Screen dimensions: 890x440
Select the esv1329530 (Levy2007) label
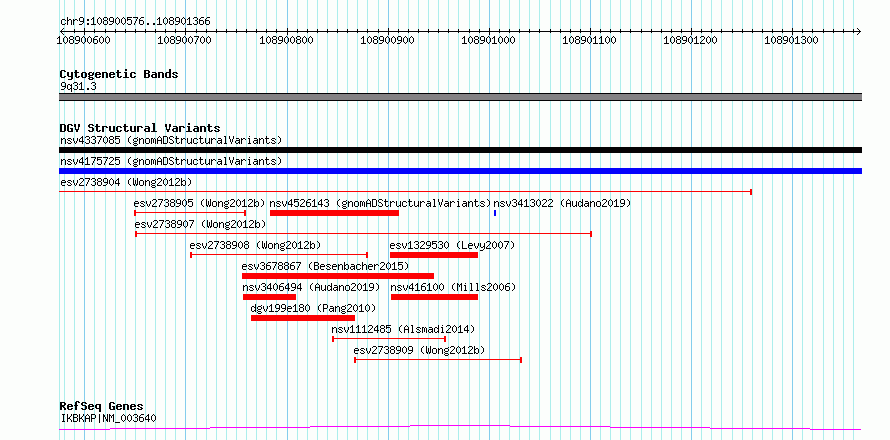[452, 245]
